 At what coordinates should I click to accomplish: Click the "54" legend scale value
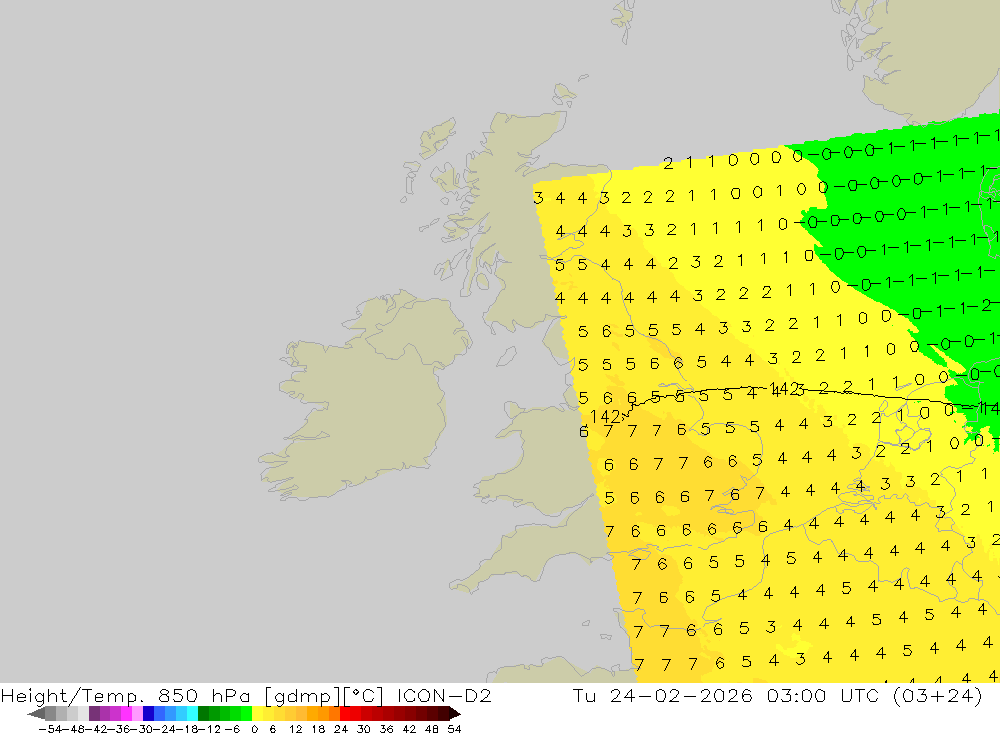454,729
